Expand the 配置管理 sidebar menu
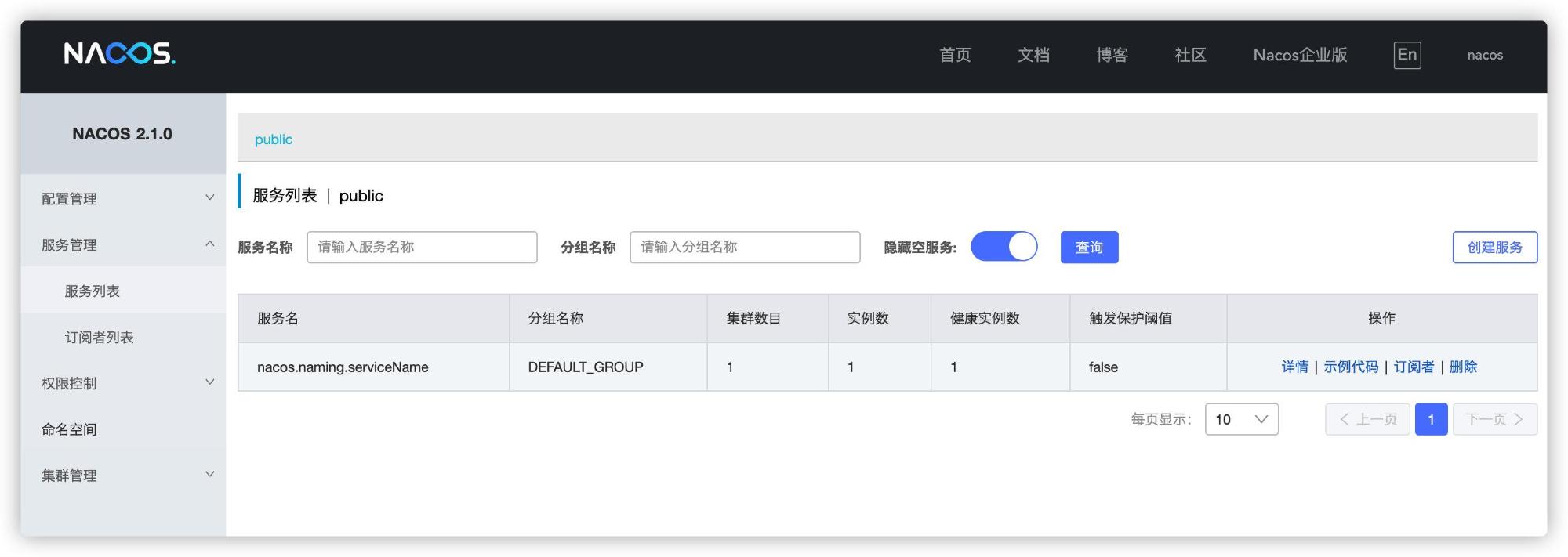Image resolution: width=1568 pixels, height=557 pixels. pyautogui.click(x=123, y=199)
